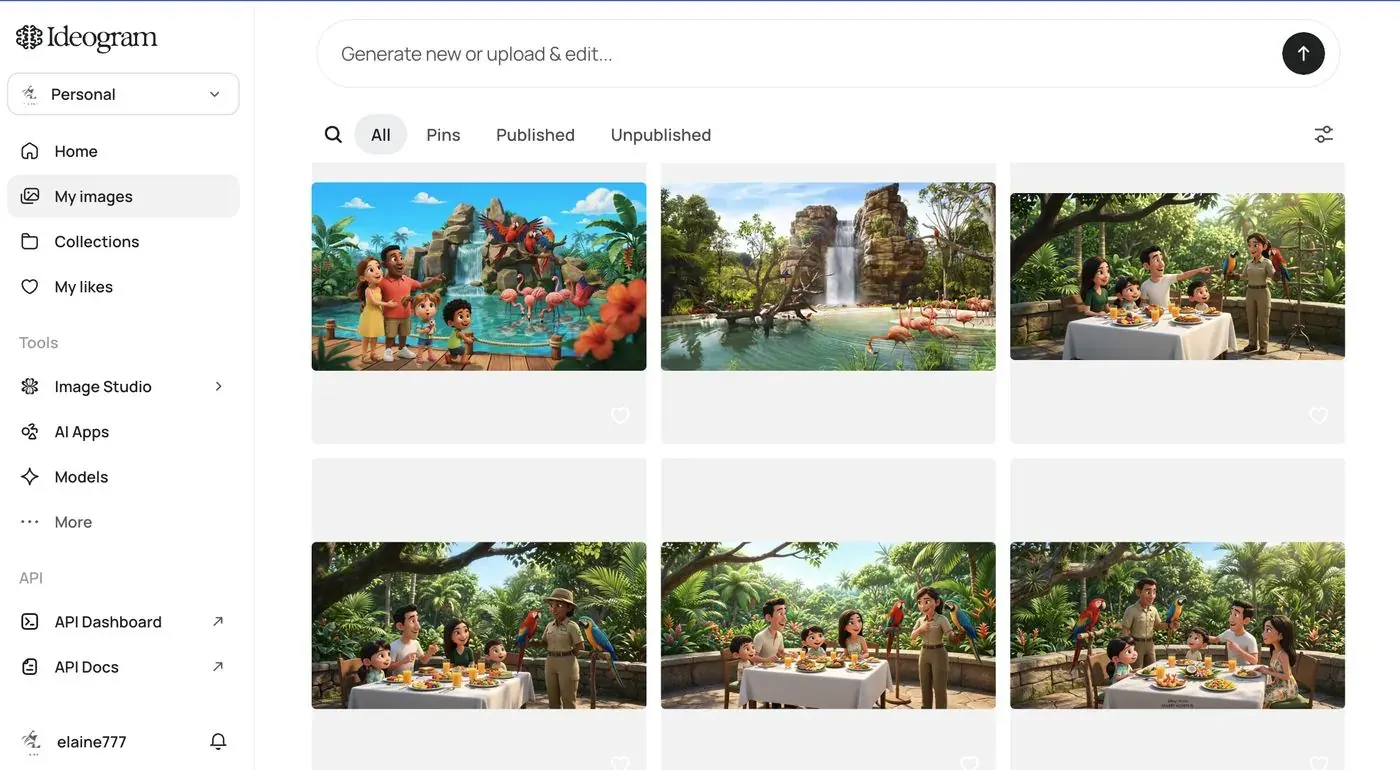Like the dad pointing parrots image

[x=1318, y=415]
